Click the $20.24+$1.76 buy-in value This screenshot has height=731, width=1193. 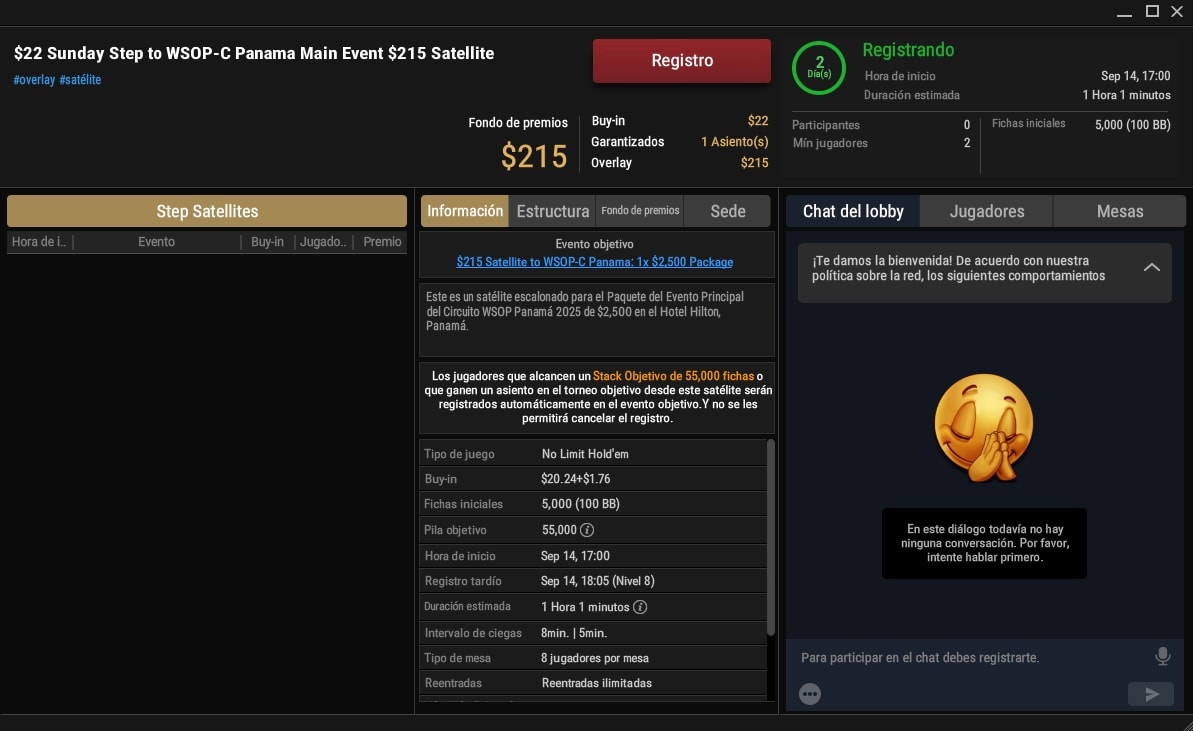tap(575, 478)
